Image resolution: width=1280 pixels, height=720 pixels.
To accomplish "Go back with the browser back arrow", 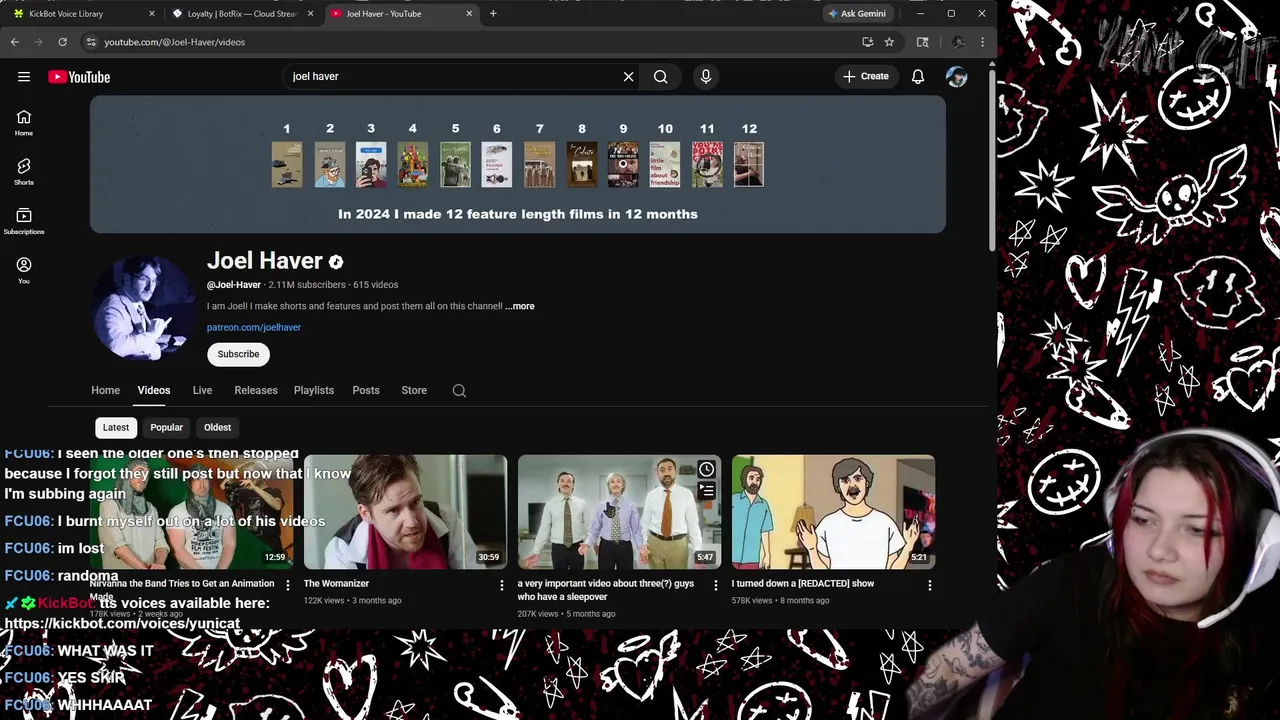I will (x=15, y=42).
